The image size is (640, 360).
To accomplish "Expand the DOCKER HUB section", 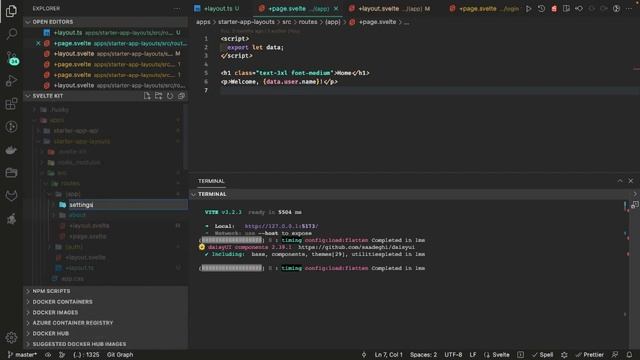I will pyautogui.click(x=105, y=333).
